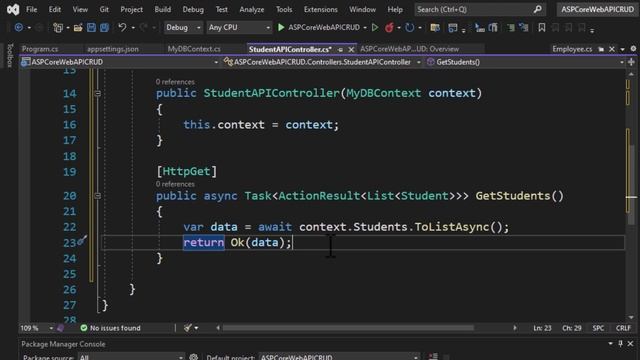Open the Build menu
Viewport: 640px width, 360px height.
tap(162, 9)
